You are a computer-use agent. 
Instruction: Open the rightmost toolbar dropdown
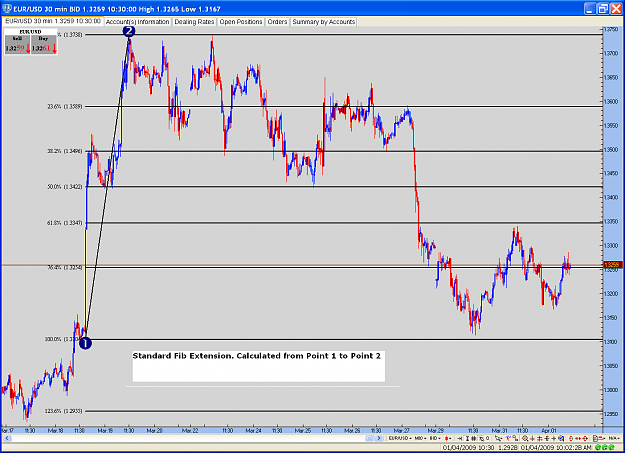click(x=613, y=438)
